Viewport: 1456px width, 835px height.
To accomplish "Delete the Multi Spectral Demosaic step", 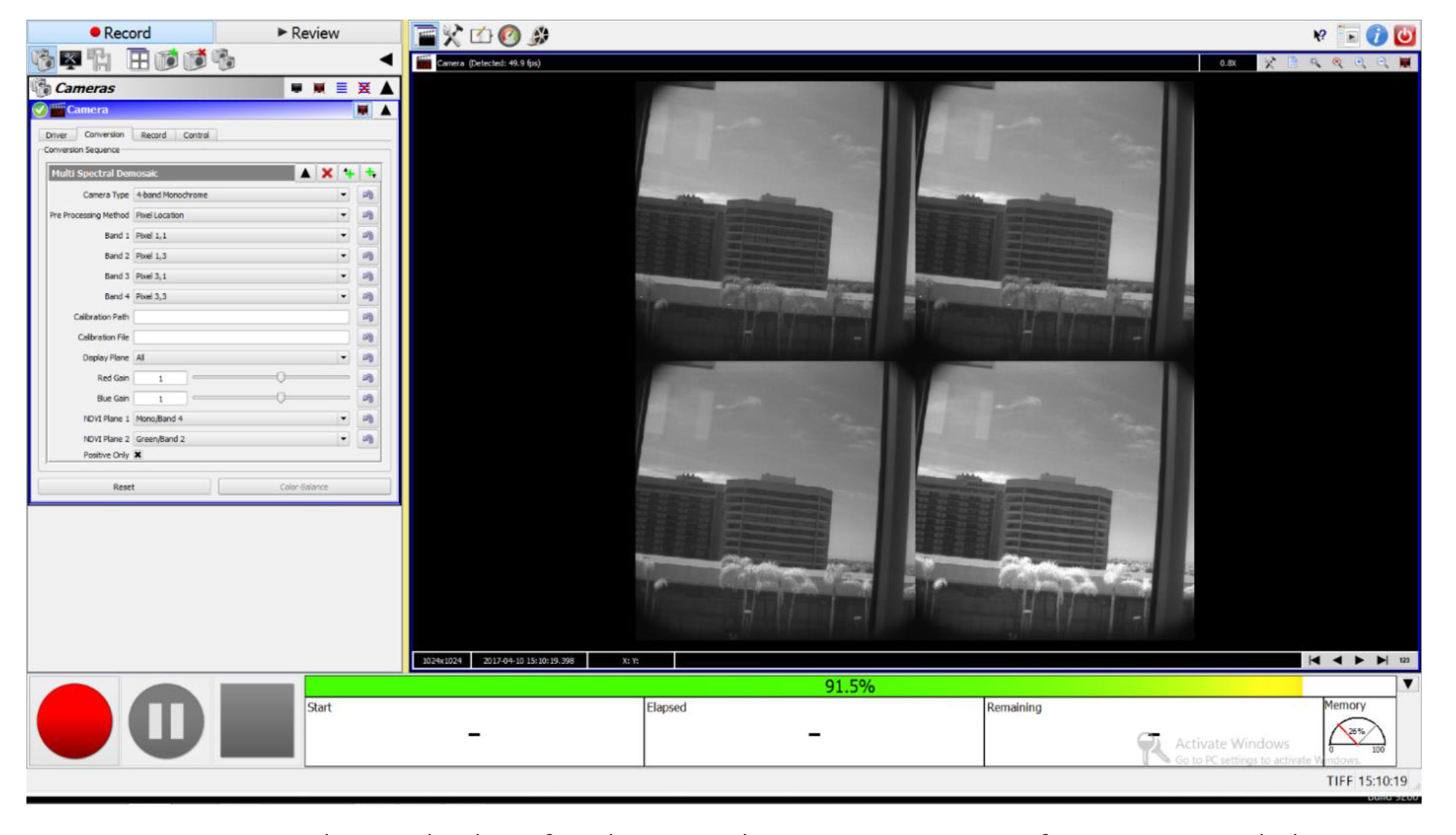I will 327,173.
